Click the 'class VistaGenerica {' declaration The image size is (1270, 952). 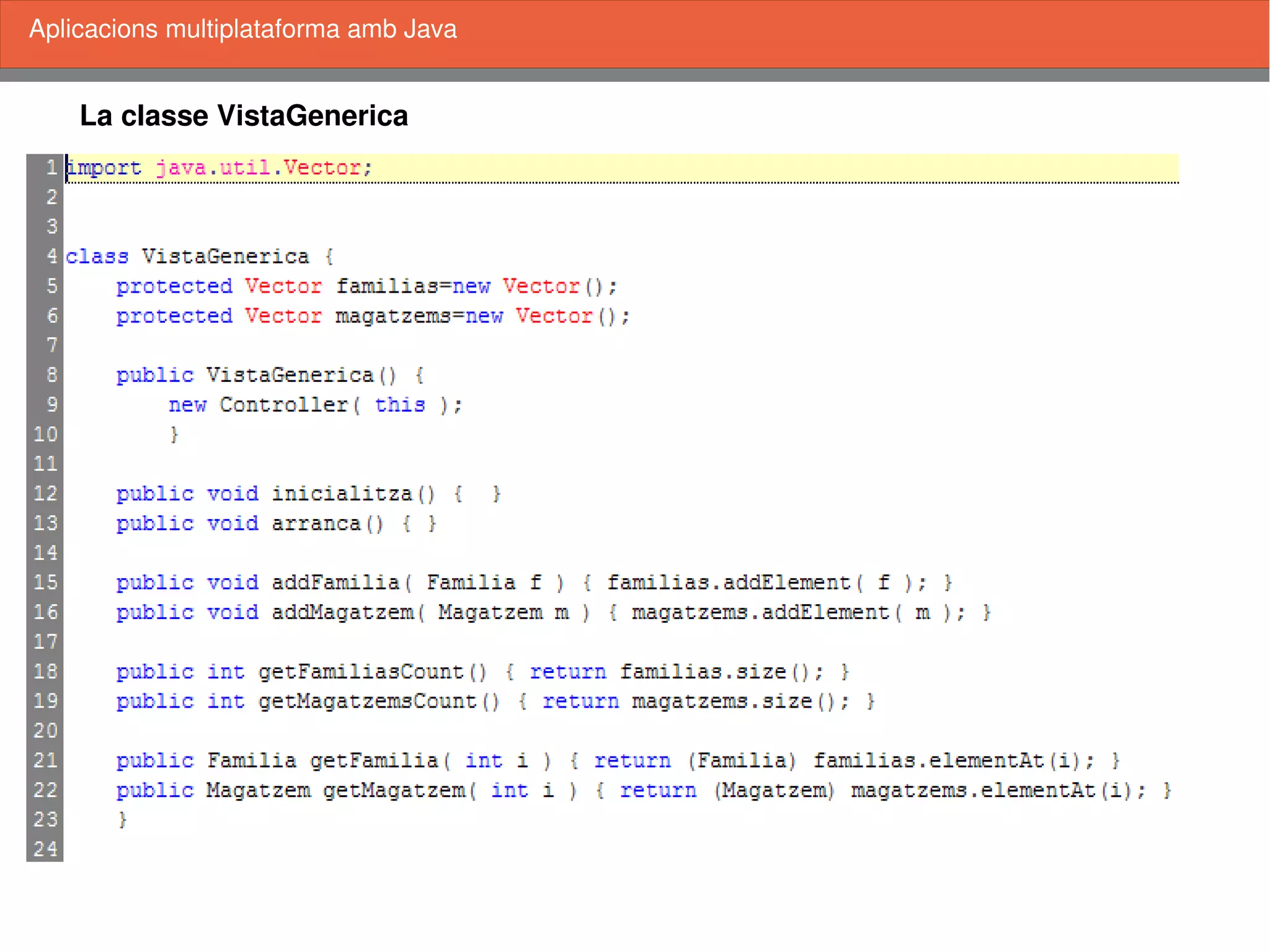click(x=200, y=257)
